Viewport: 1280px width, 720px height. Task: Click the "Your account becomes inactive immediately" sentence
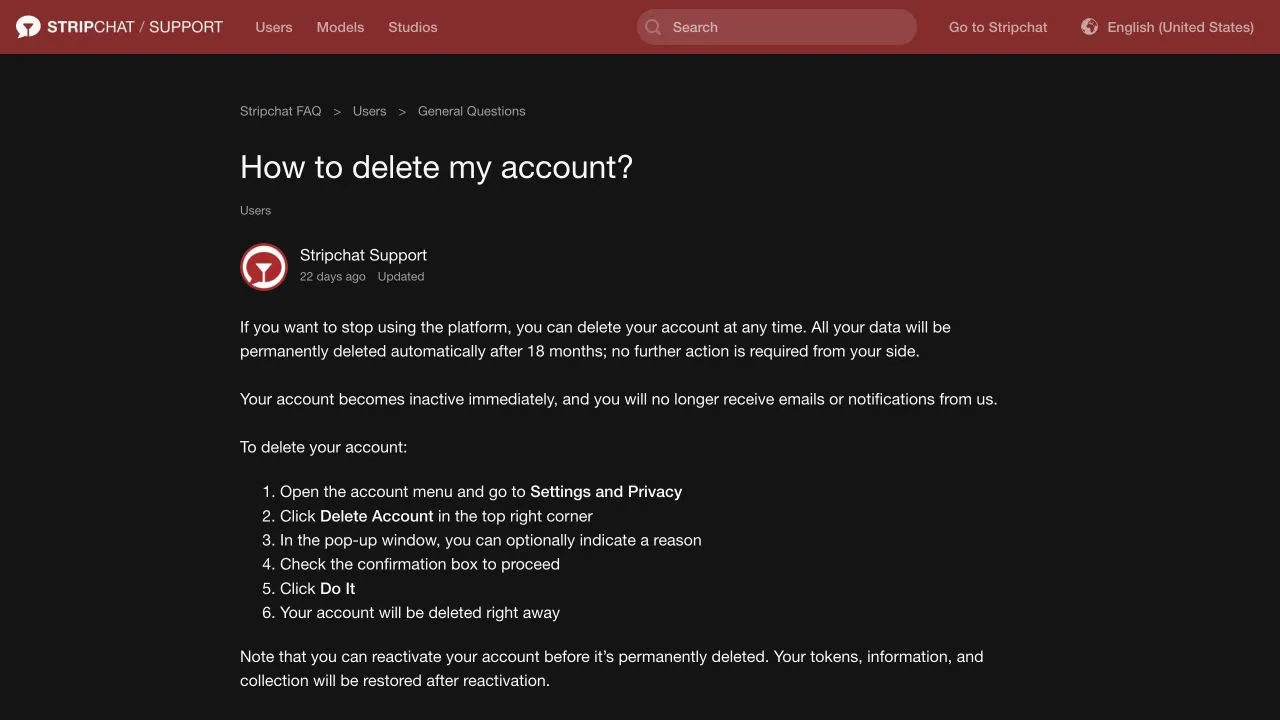point(619,399)
